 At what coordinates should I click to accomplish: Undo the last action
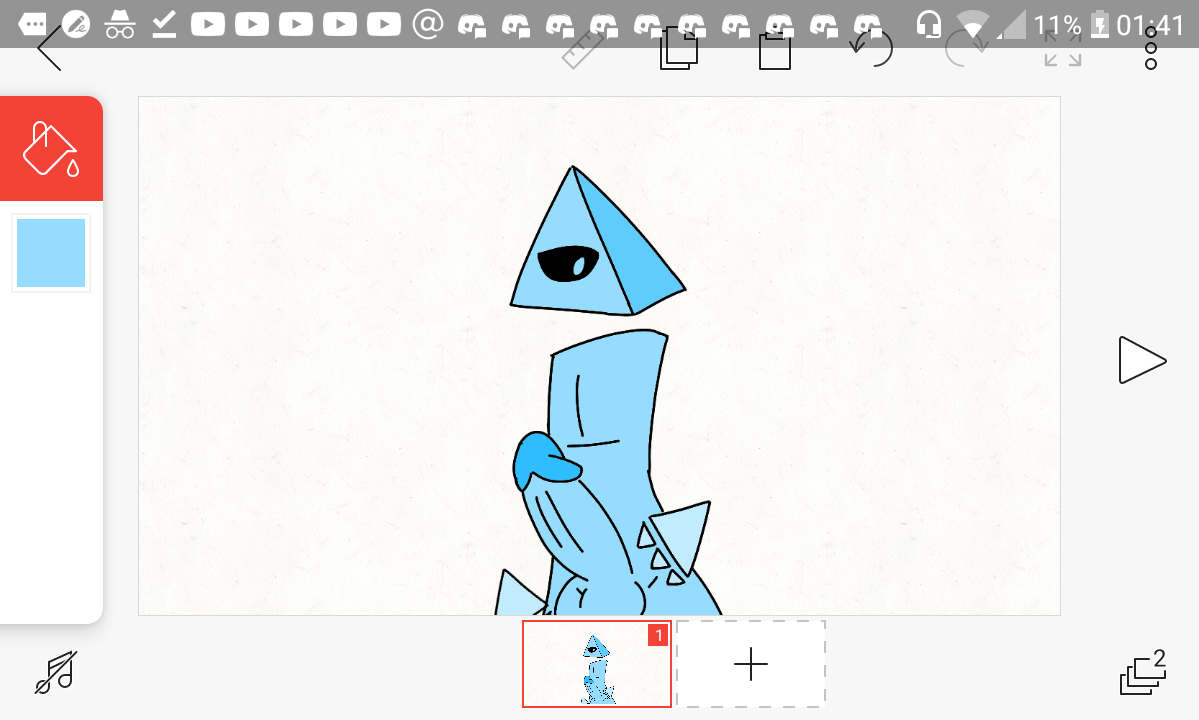871,49
